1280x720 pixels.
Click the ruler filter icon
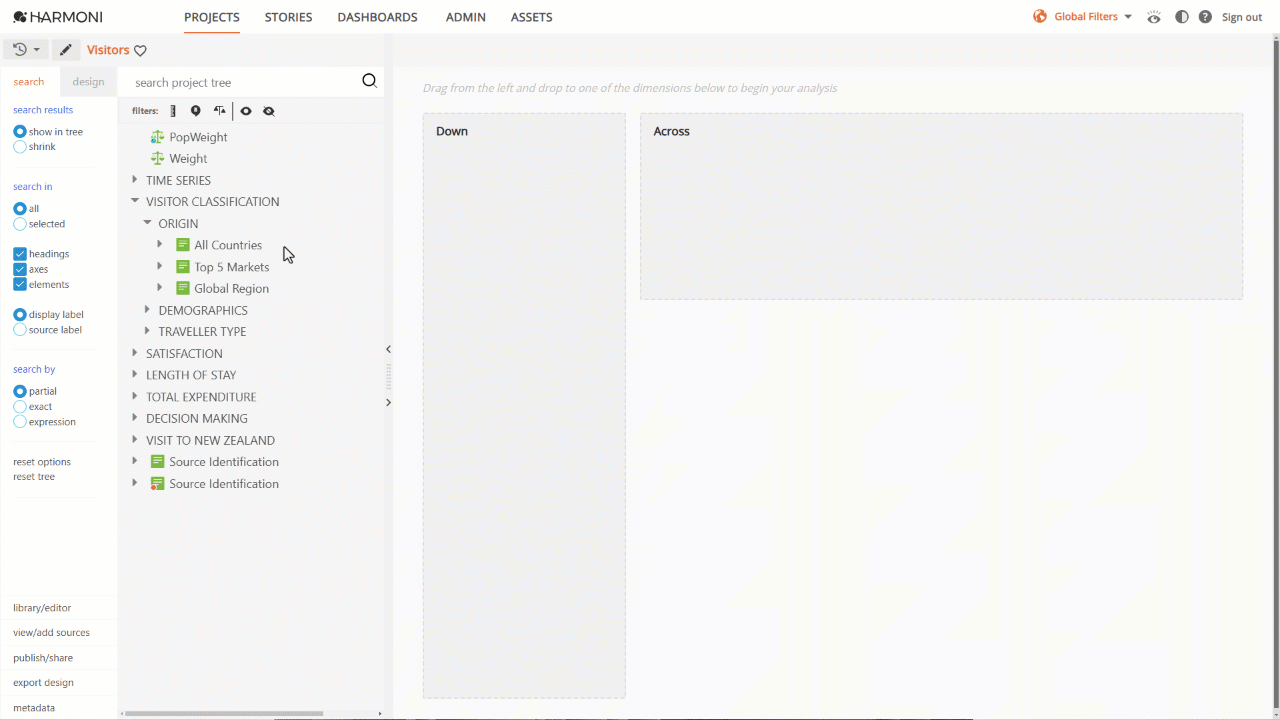point(173,111)
